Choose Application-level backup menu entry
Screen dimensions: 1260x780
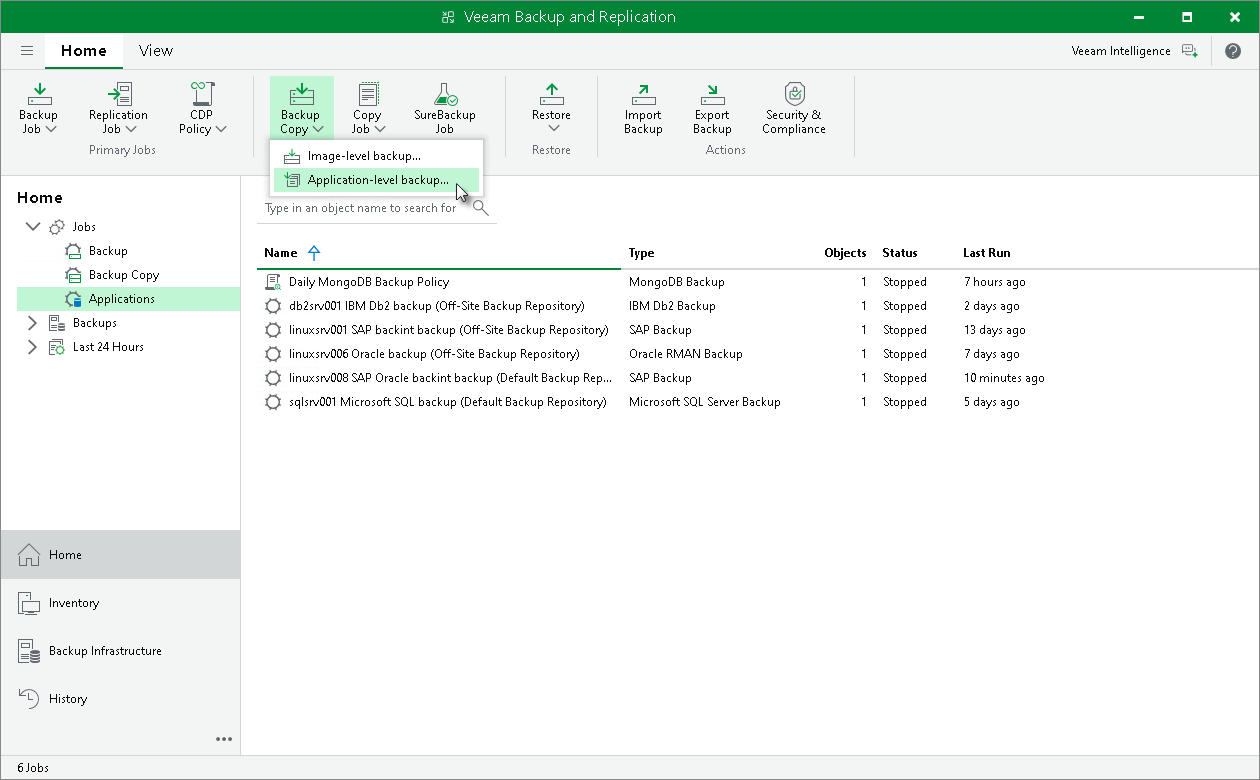(378, 180)
